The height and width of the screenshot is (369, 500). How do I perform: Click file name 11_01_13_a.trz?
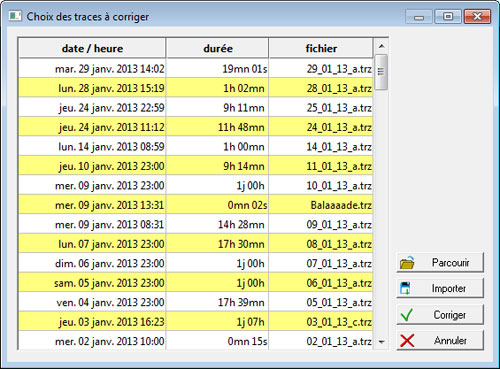tap(339, 166)
